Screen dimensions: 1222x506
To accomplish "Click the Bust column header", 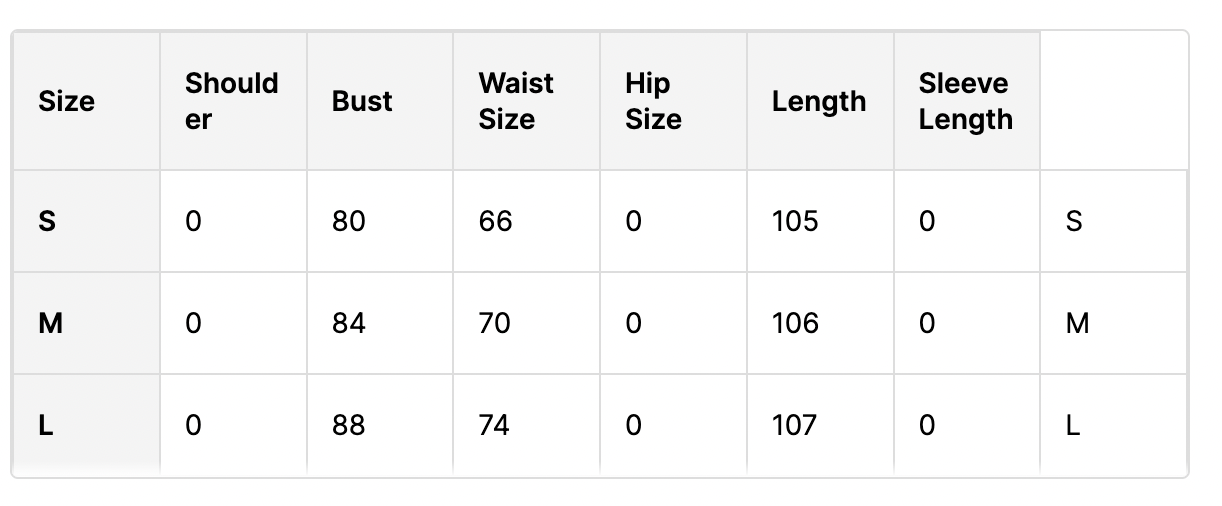I will click(x=380, y=101).
